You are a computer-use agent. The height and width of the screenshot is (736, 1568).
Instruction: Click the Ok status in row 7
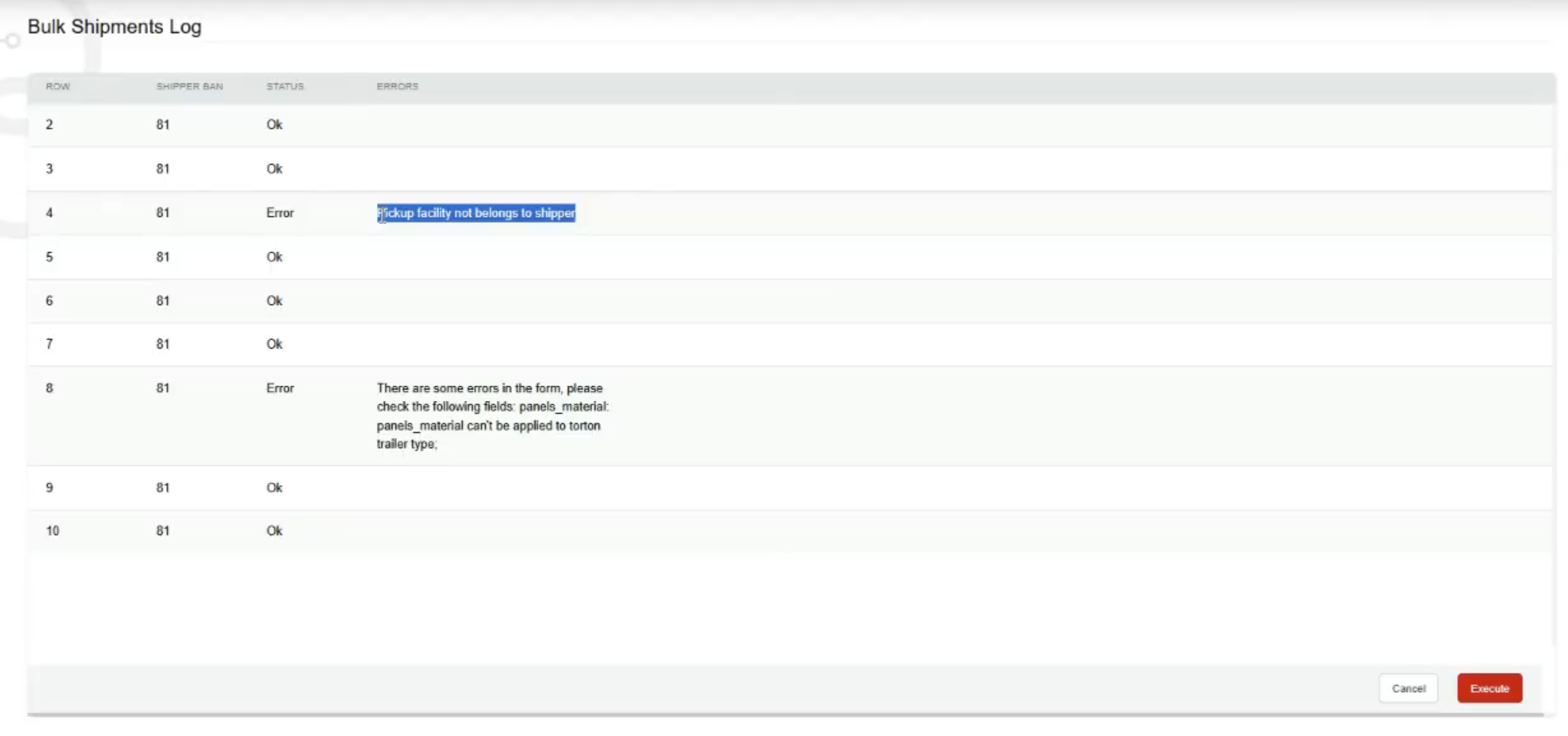[x=274, y=344]
